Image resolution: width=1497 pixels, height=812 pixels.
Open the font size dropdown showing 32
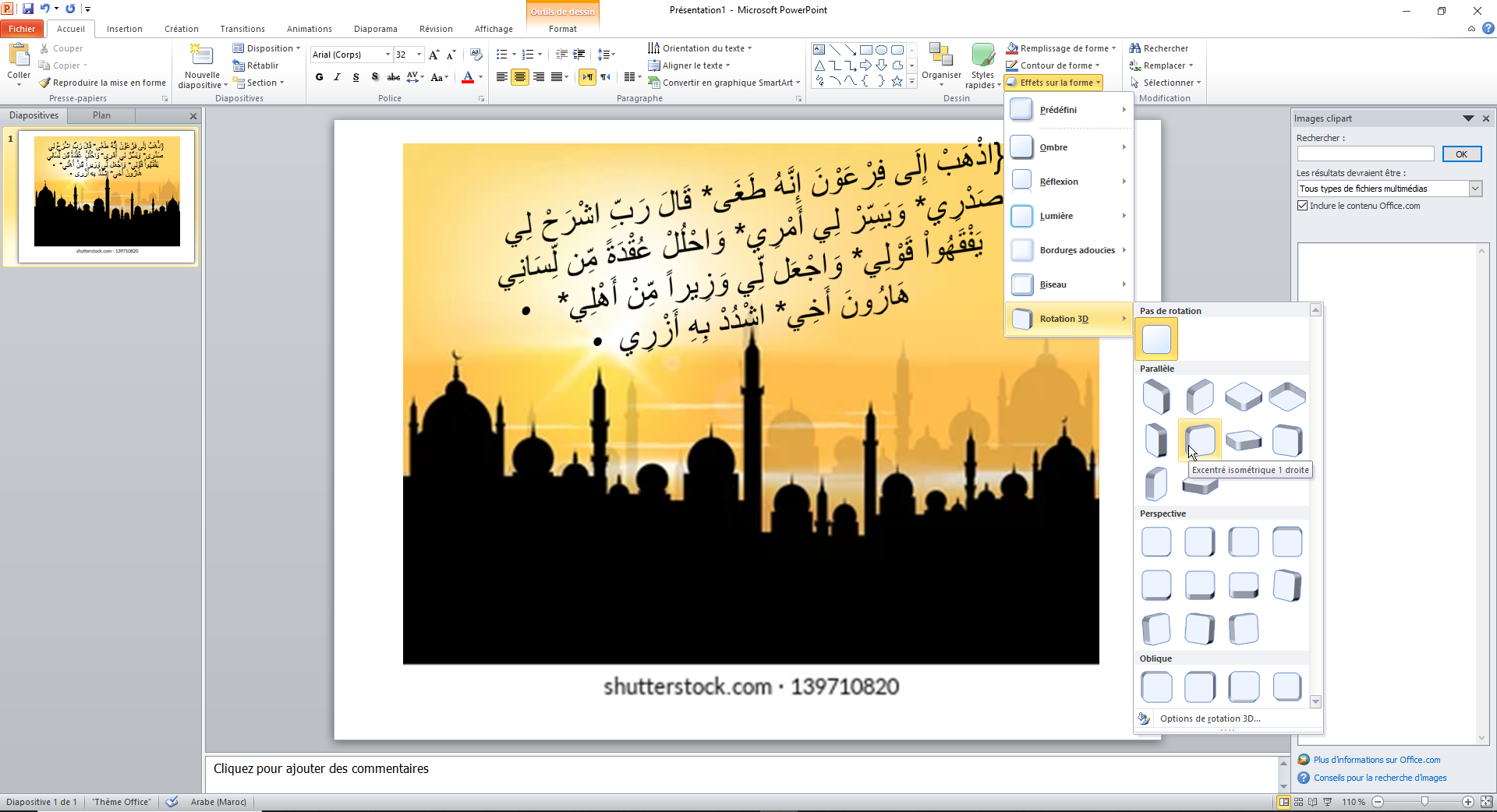click(x=419, y=55)
